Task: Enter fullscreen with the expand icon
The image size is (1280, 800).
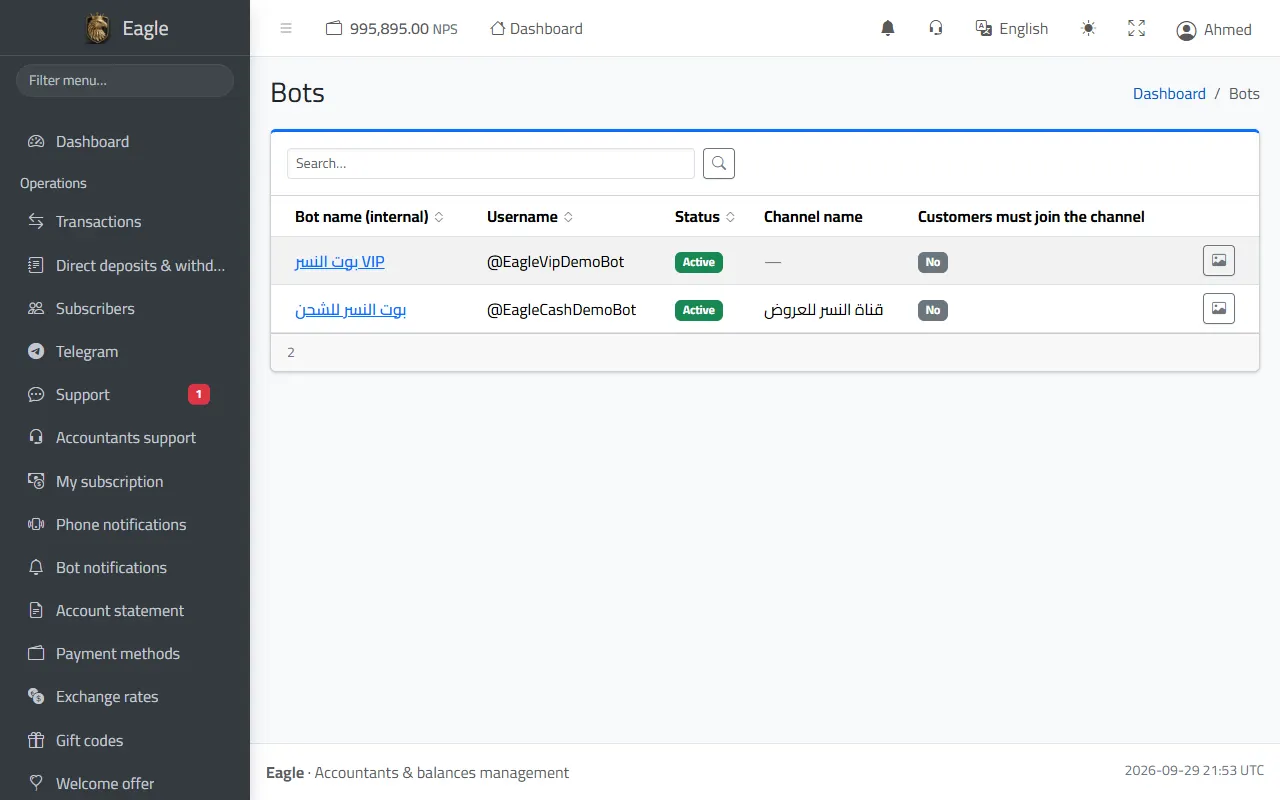Action: [x=1137, y=29]
